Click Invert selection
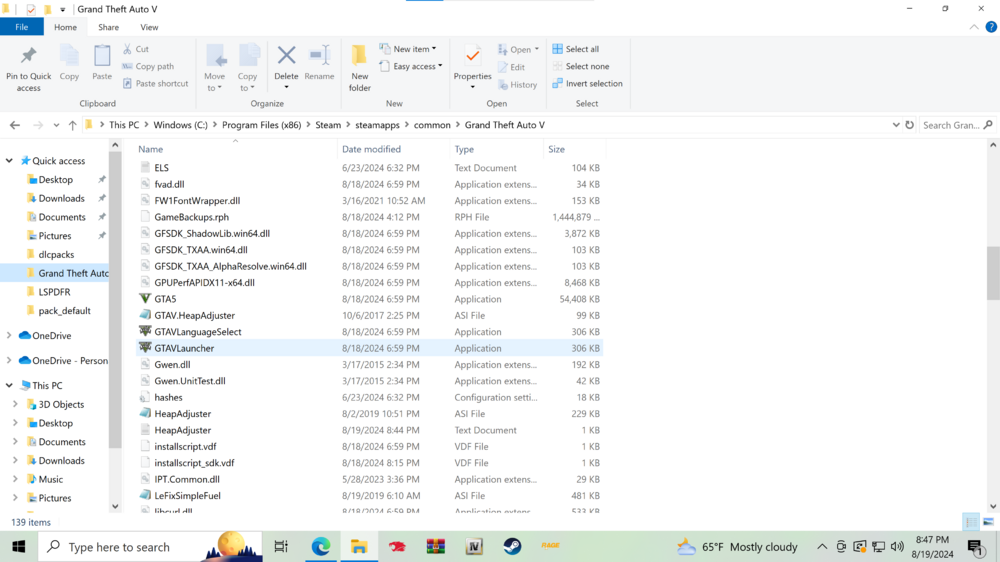This screenshot has height=562, width=1000. pos(587,84)
